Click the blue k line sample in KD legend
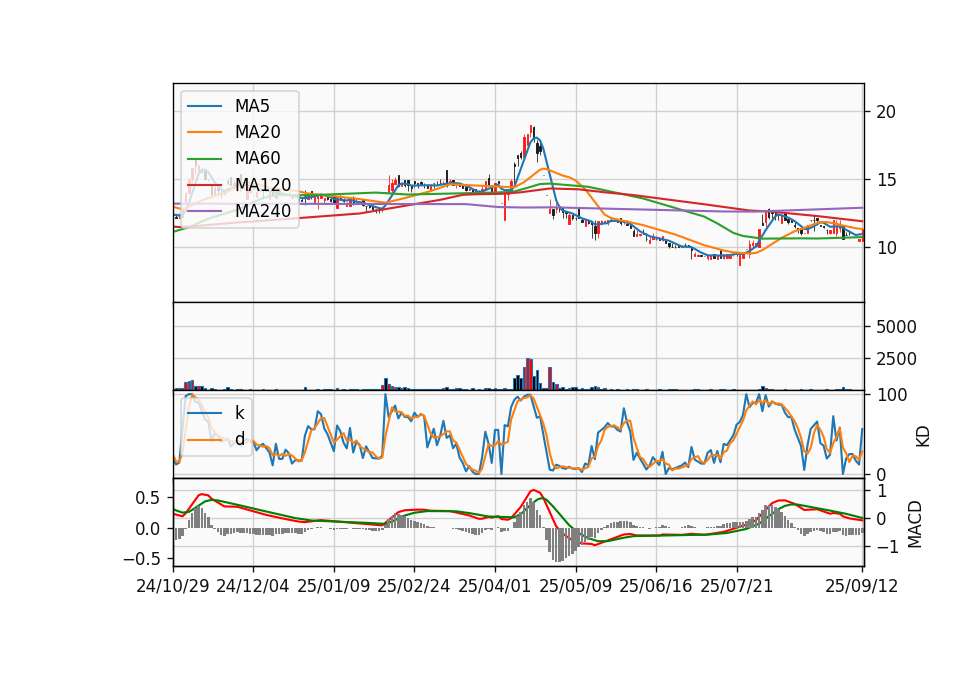Viewport: 960px width, 690px height. click(x=204, y=413)
